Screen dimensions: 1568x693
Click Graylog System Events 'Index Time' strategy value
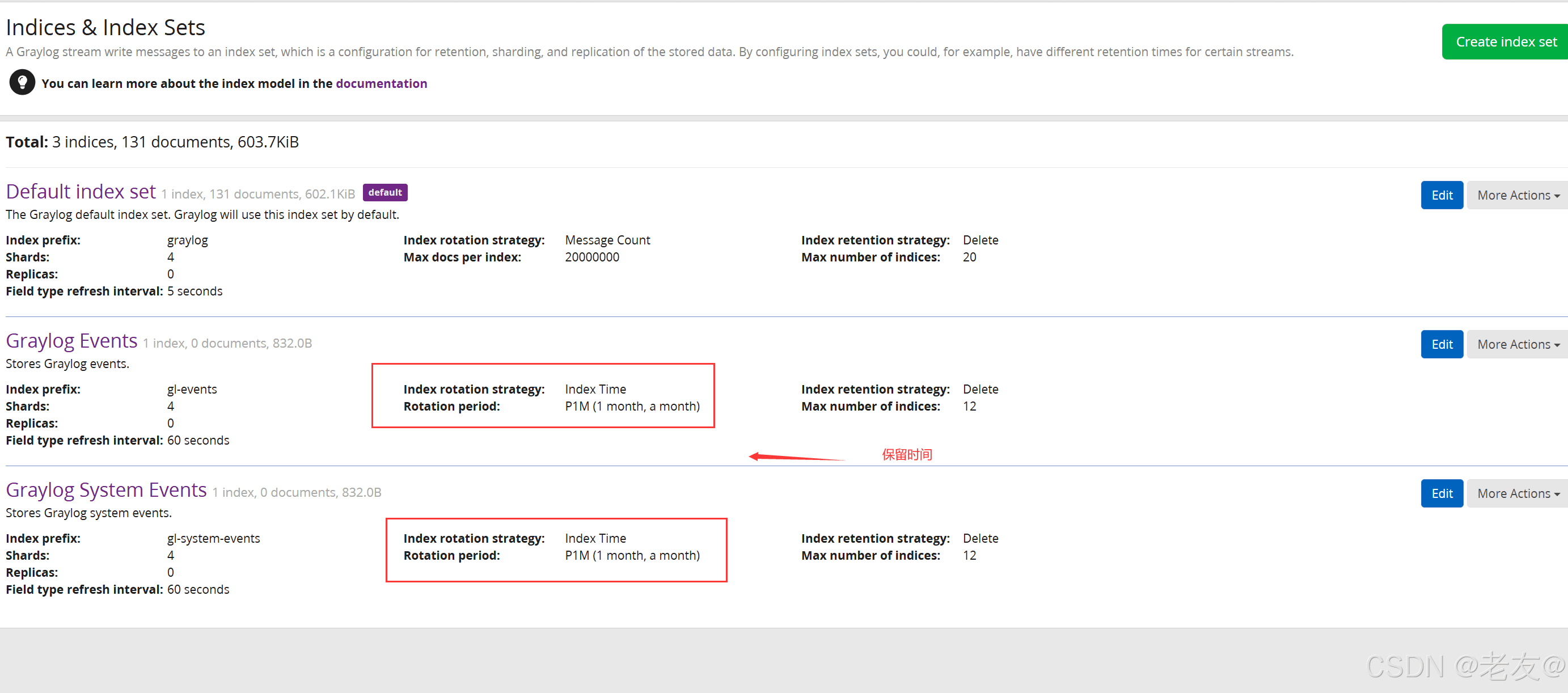pyautogui.click(x=595, y=538)
